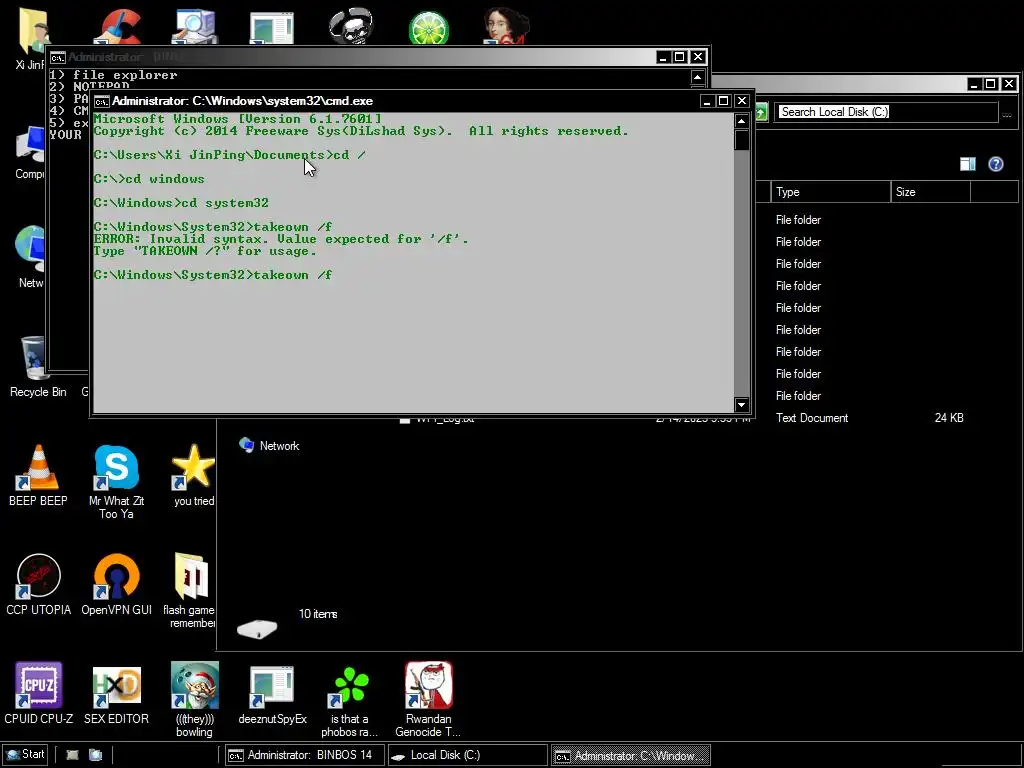Open the deeznutSpyEx shortcut

click(x=272, y=694)
